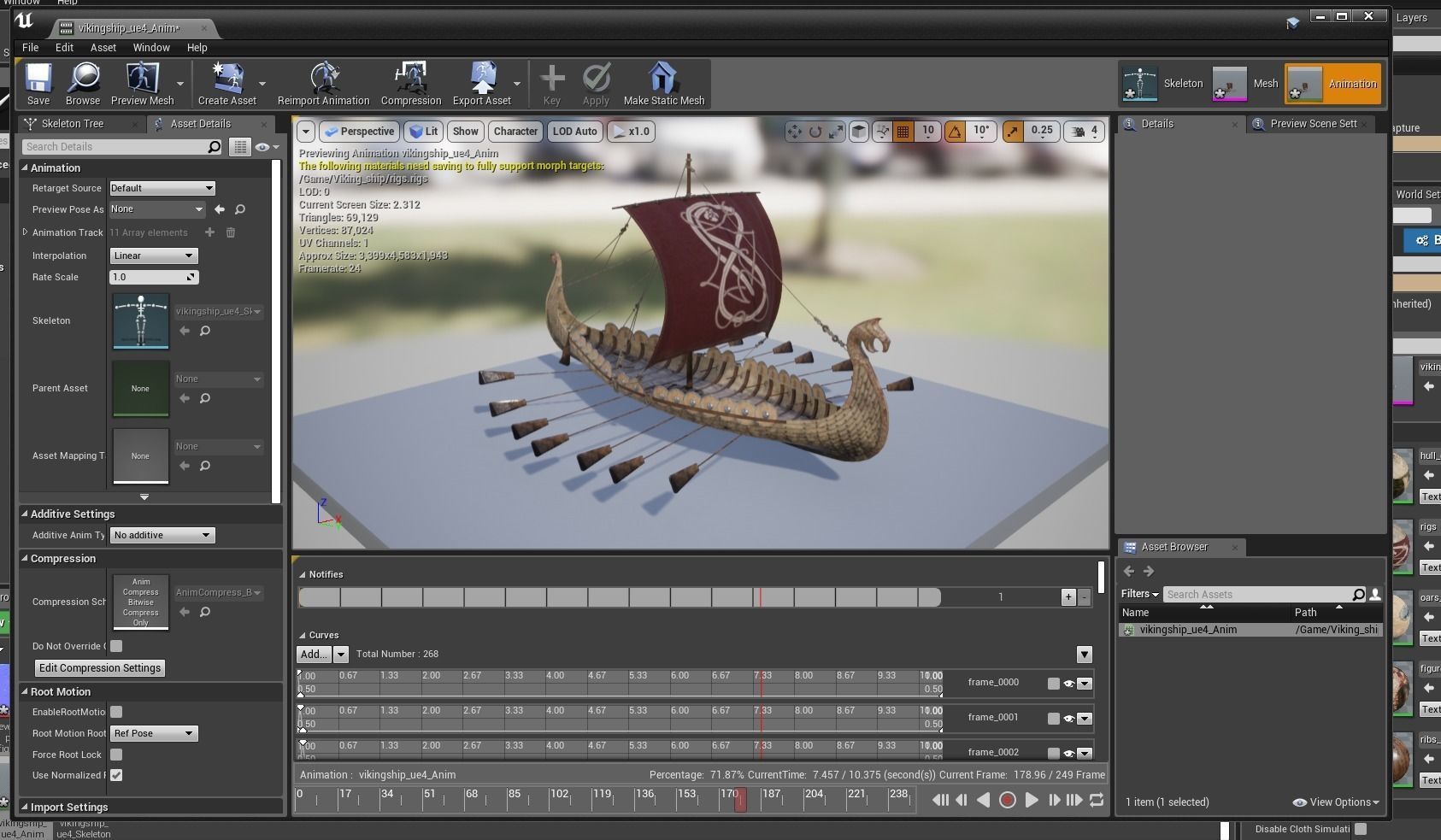Click Create Asset toolbar icon
This screenshot has height=840, width=1441.
[x=226, y=84]
